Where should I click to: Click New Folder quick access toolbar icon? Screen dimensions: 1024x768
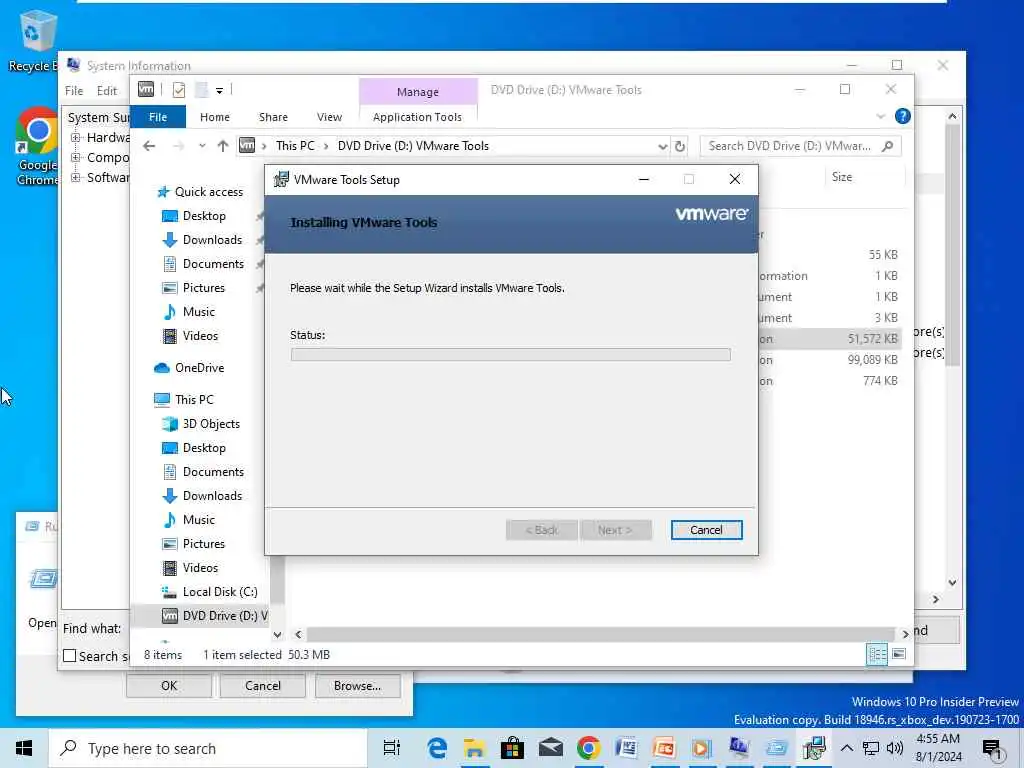point(201,89)
